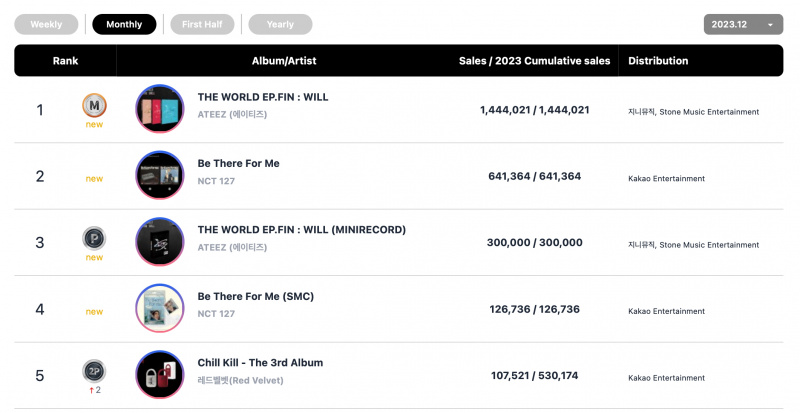Screen dimensions: 800x413
Task: Select the Monthly chart tab
Action: (124, 25)
